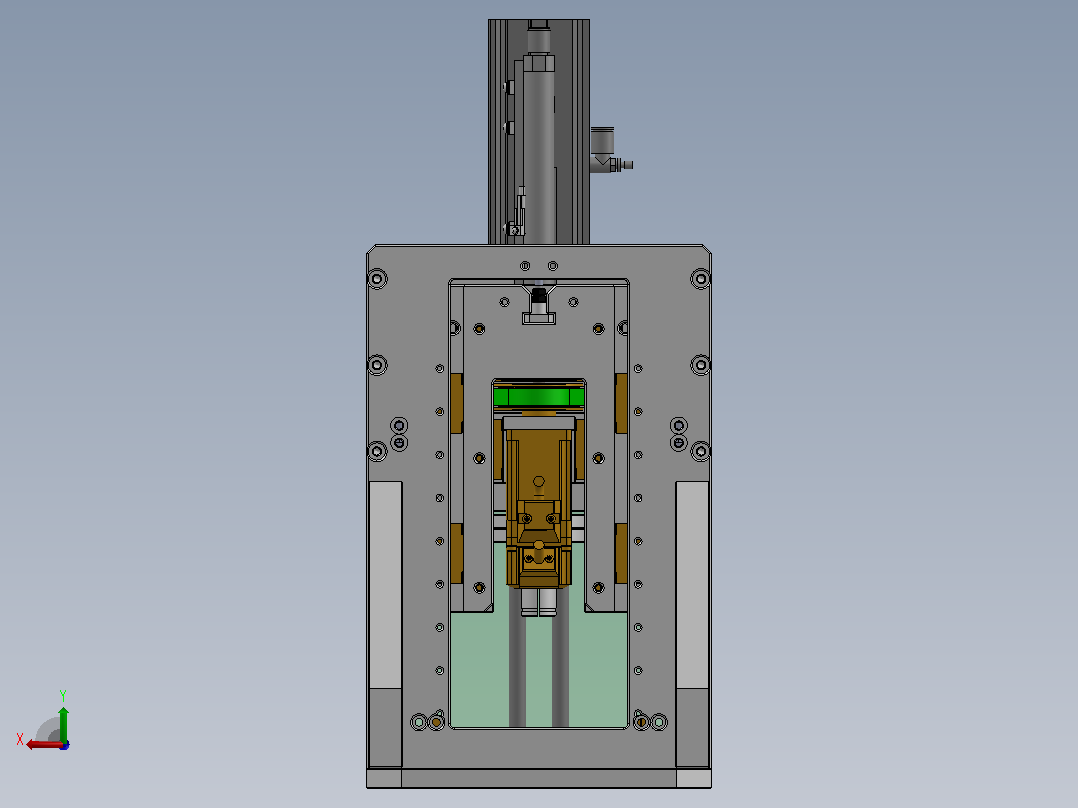Click the blue Z axis dot on the triad
1078x808 pixels.
click(65, 745)
